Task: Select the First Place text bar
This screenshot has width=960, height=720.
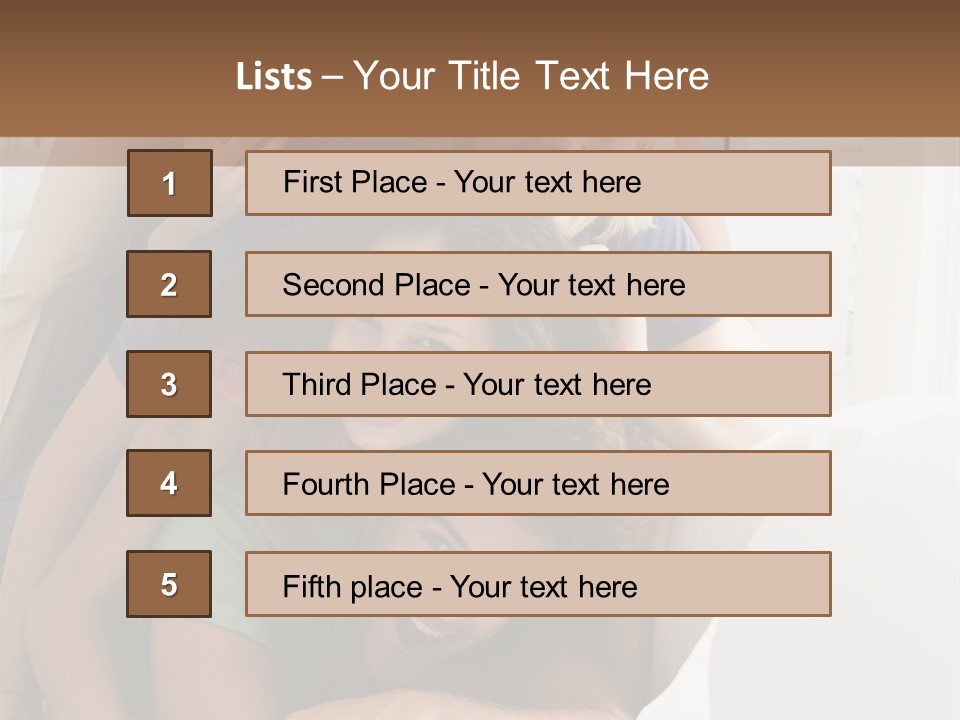Action: click(538, 183)
